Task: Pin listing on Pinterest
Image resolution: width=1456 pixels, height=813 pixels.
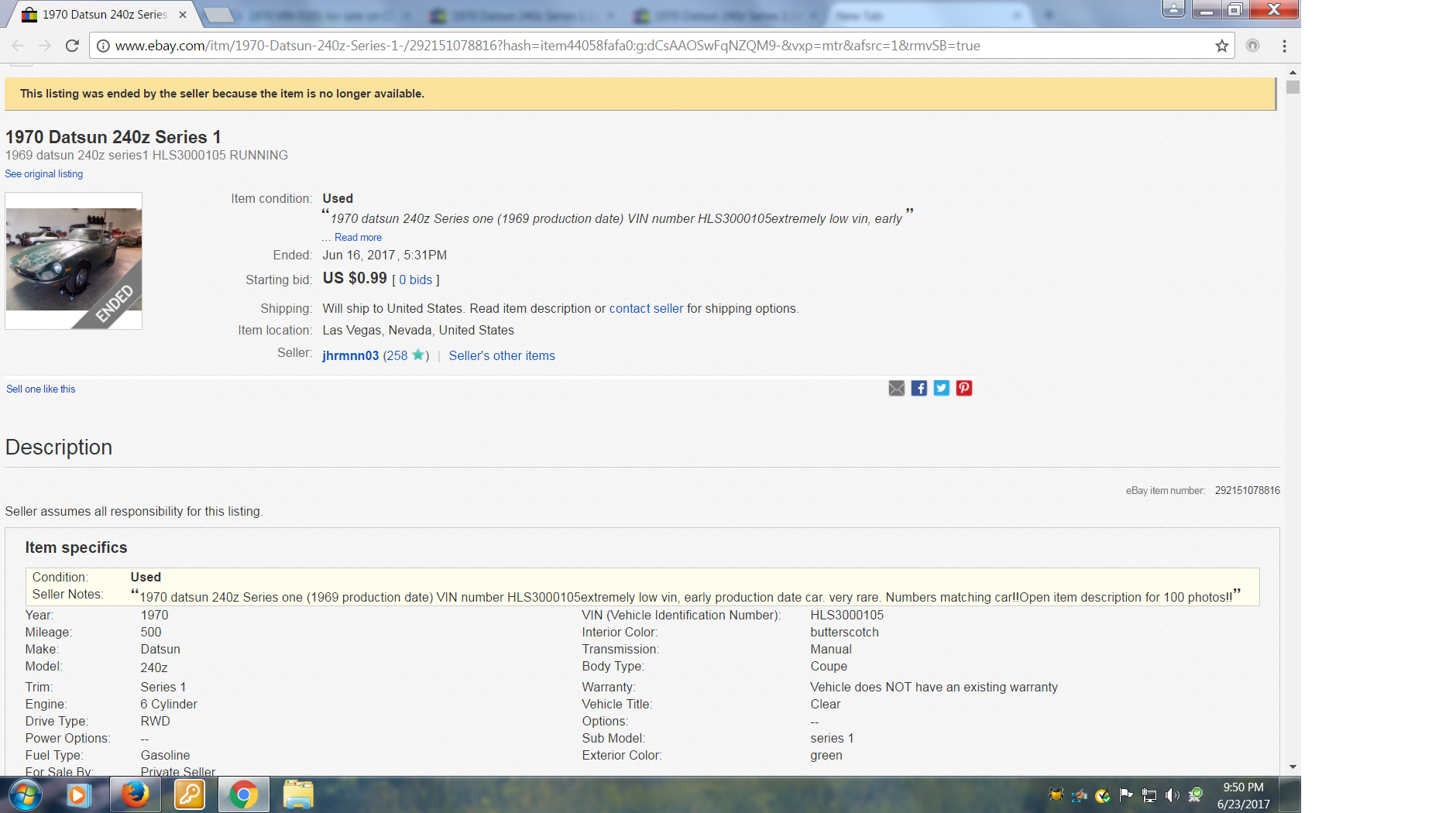Action: tap(964, 388)
